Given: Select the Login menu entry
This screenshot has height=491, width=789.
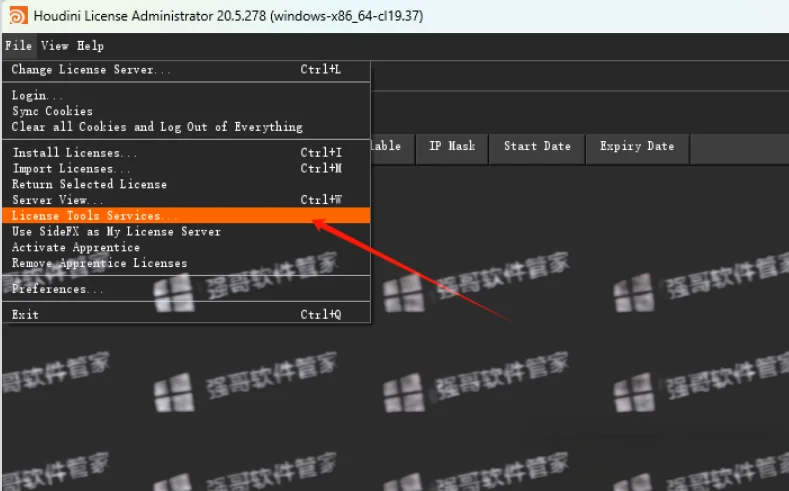Looking at the screenshot, I should pos(186,95).
